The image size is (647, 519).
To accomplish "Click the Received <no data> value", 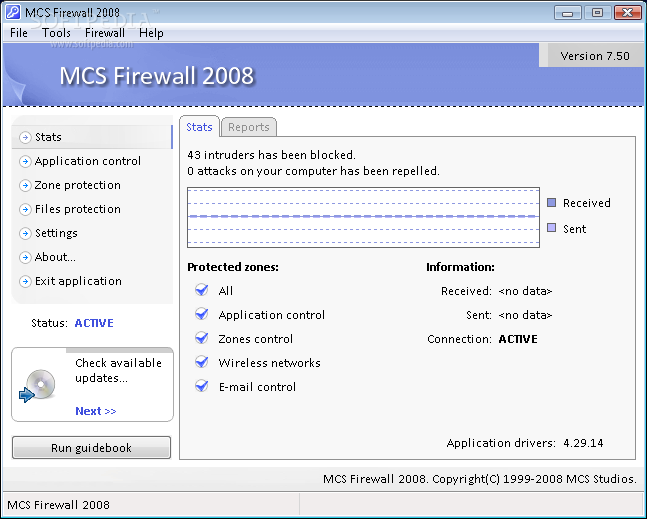I will coord(525,291).
